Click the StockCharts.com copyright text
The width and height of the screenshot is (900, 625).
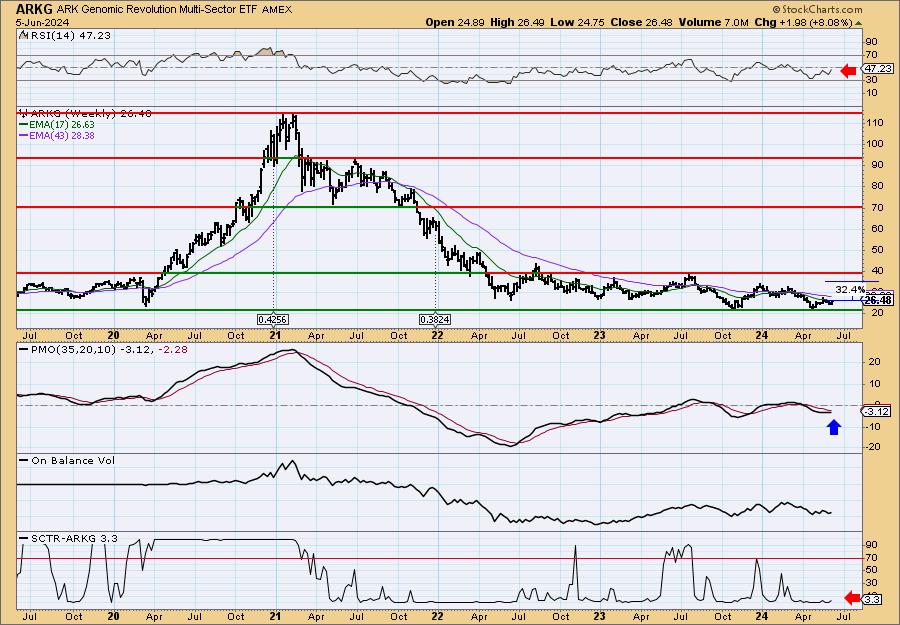[x=817, y=9]
